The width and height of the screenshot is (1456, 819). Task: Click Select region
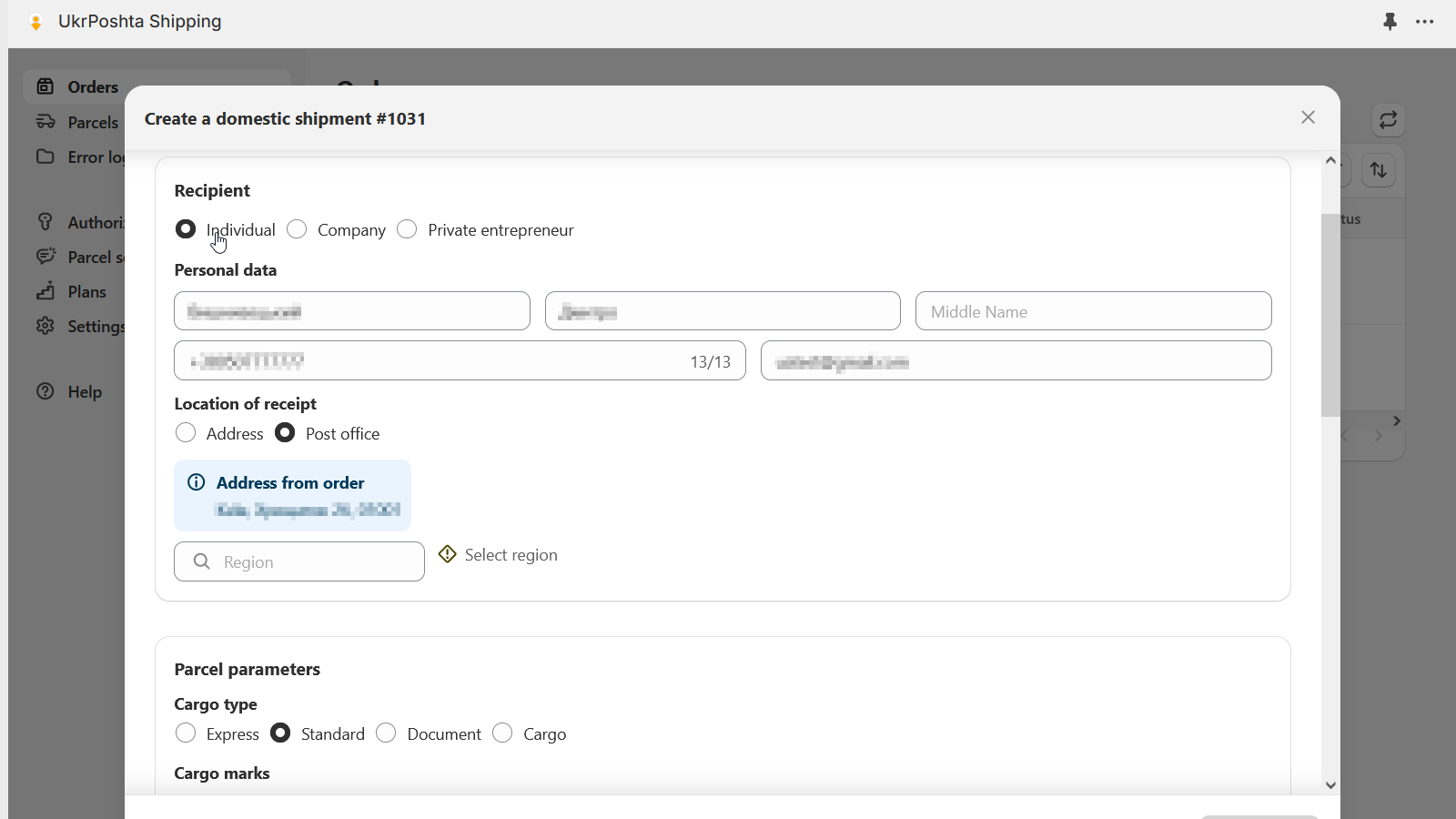coord(511,554)
